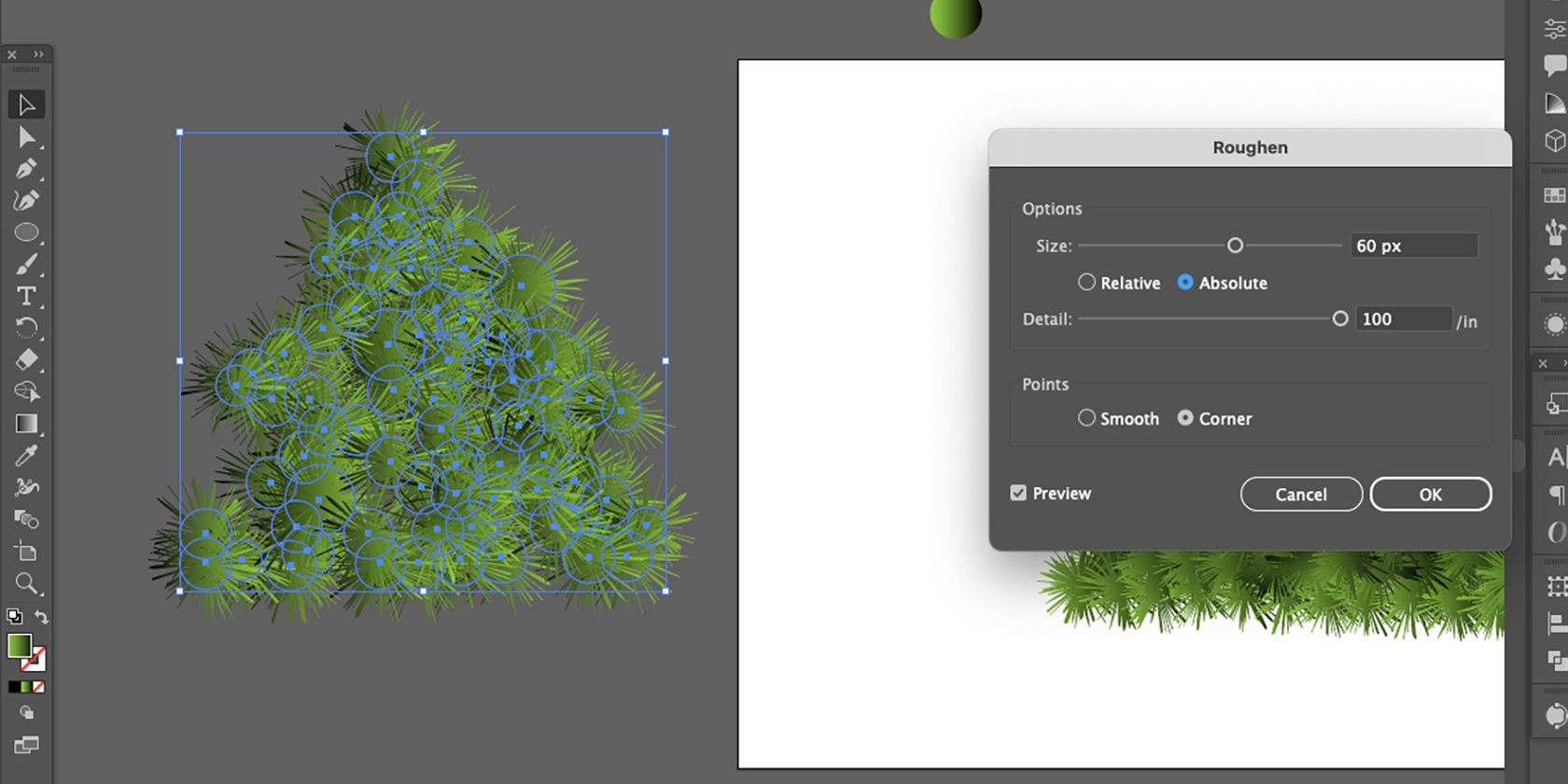Viewport: 1568px width, 784px height.
Task: Click the Roughen dialog title bar
Action: (x=1250, y=147)
